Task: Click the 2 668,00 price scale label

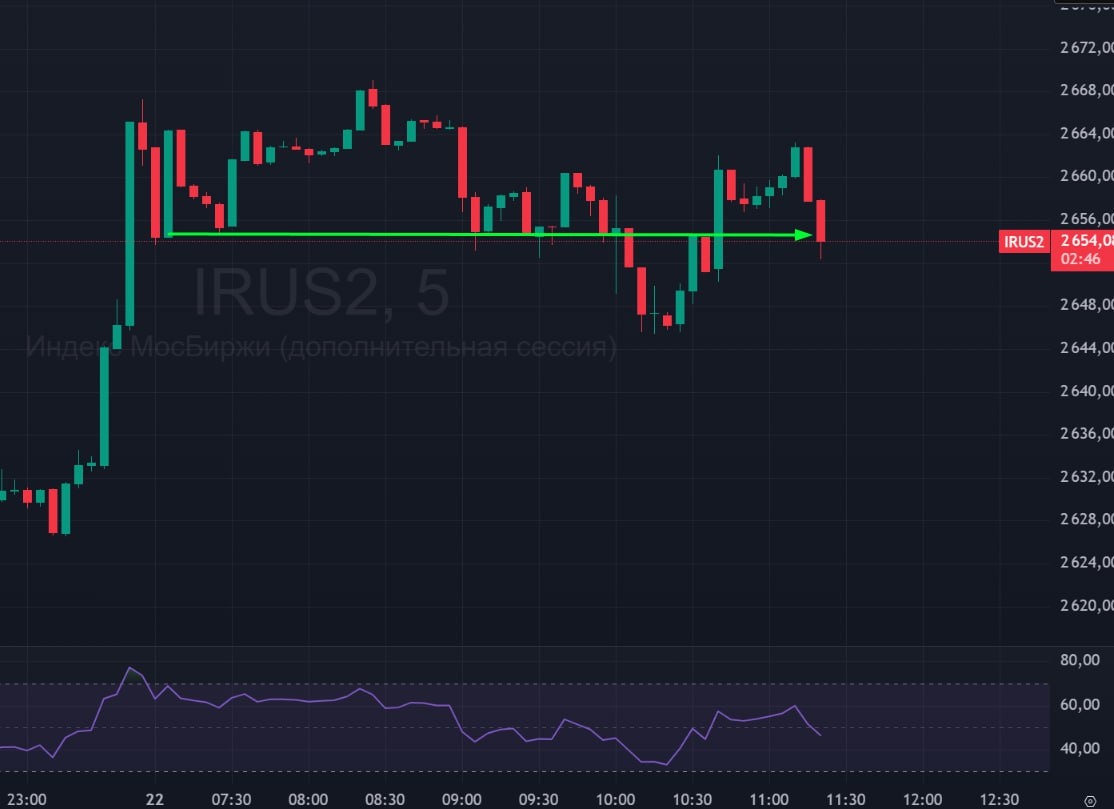Action: pyautogui.click(x=1086, y=90)
